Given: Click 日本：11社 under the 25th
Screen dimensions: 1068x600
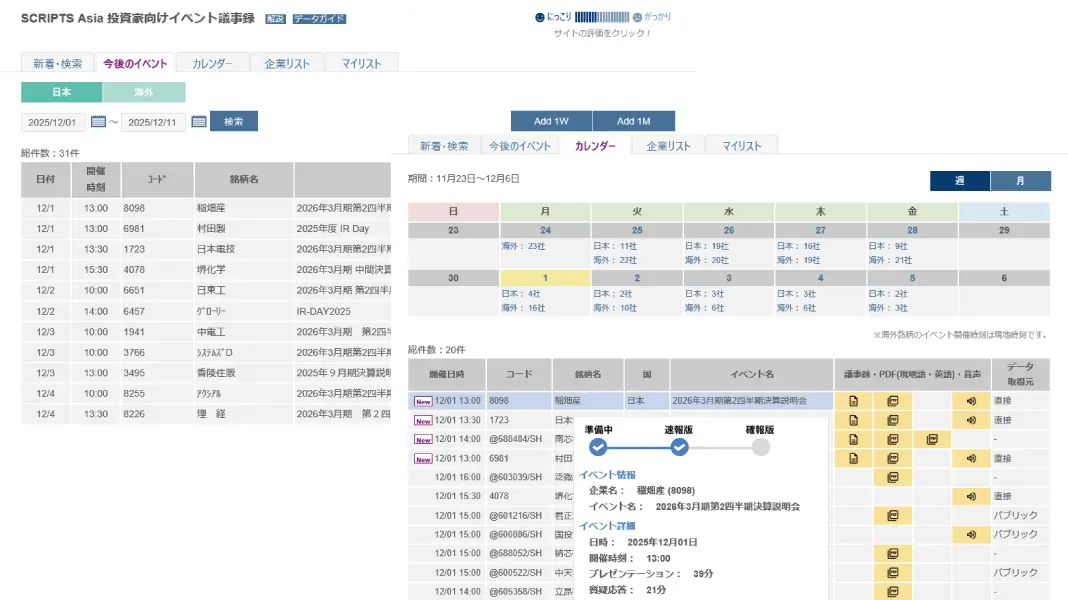Looking at the screenshot, I should tap(615, 246).
